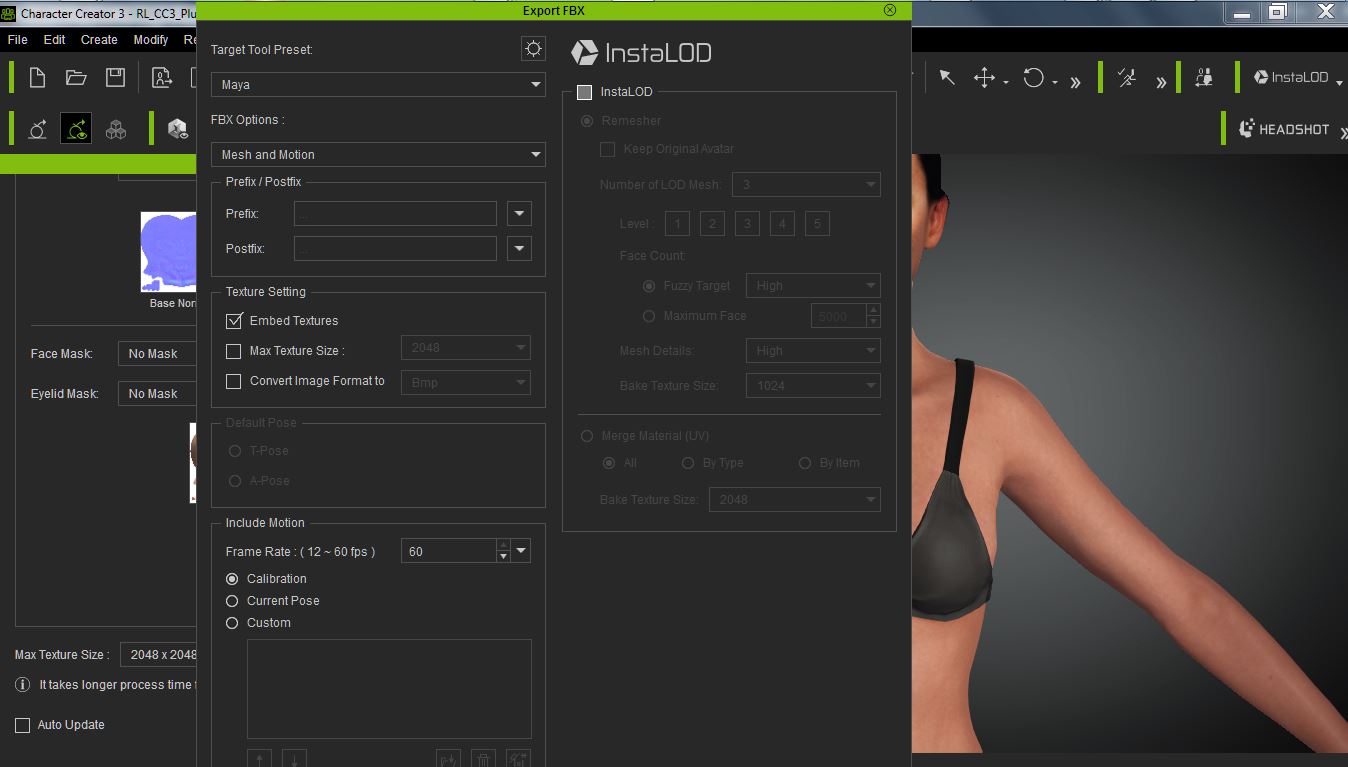Open the Postfix preset dropdown arrow
Image resolution: width=1348 pixels, height=767 pixels.
[x=519, y=249]
